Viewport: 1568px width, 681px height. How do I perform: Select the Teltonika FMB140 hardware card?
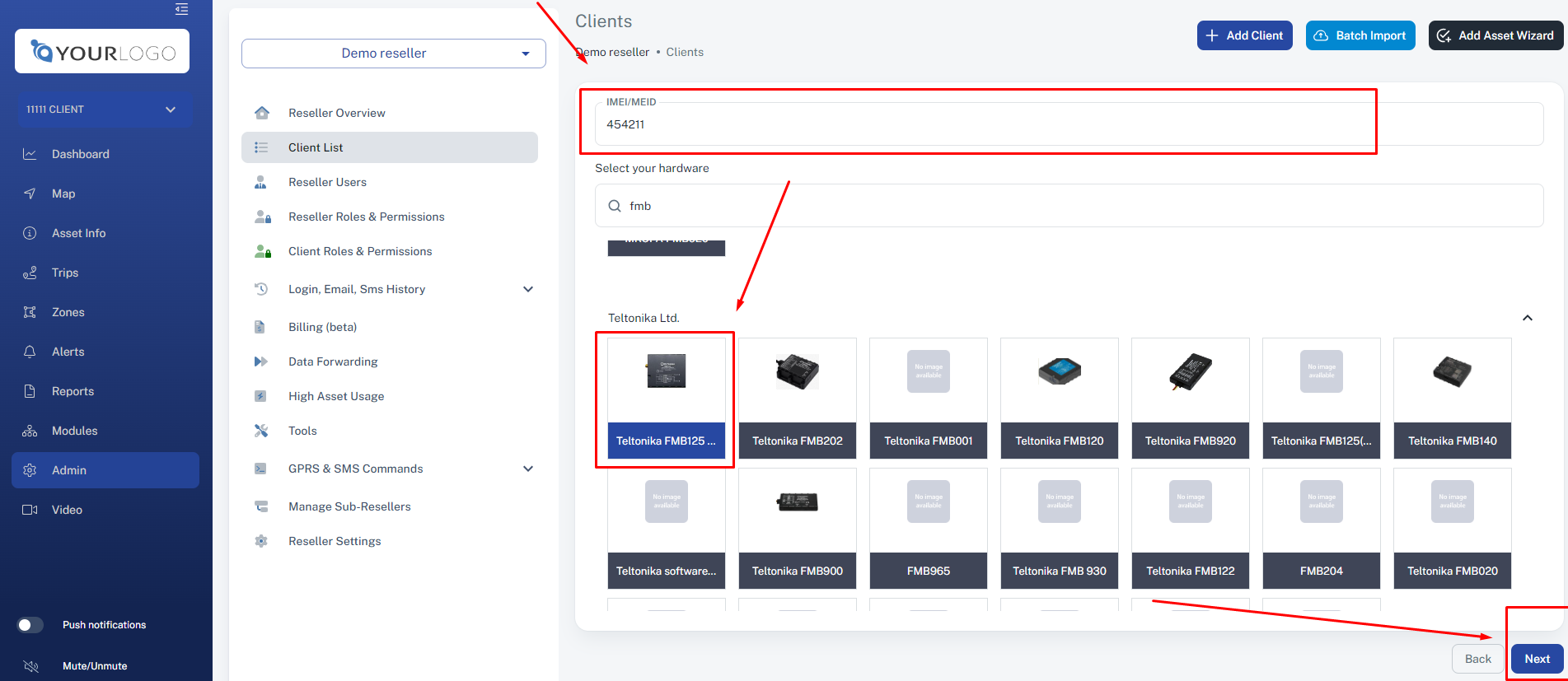1453,399
